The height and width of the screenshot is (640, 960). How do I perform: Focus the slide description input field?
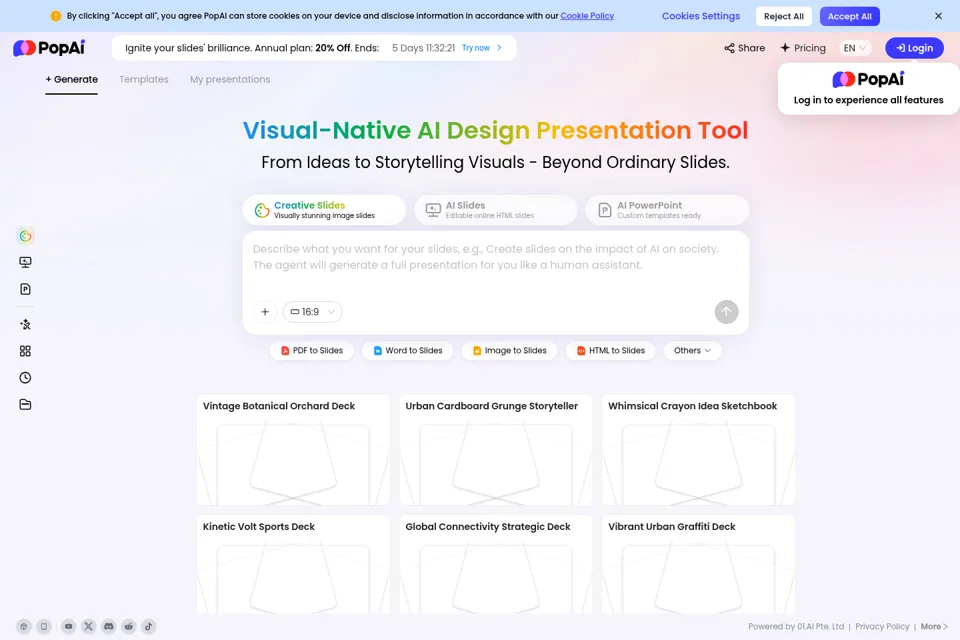[495, 265]
